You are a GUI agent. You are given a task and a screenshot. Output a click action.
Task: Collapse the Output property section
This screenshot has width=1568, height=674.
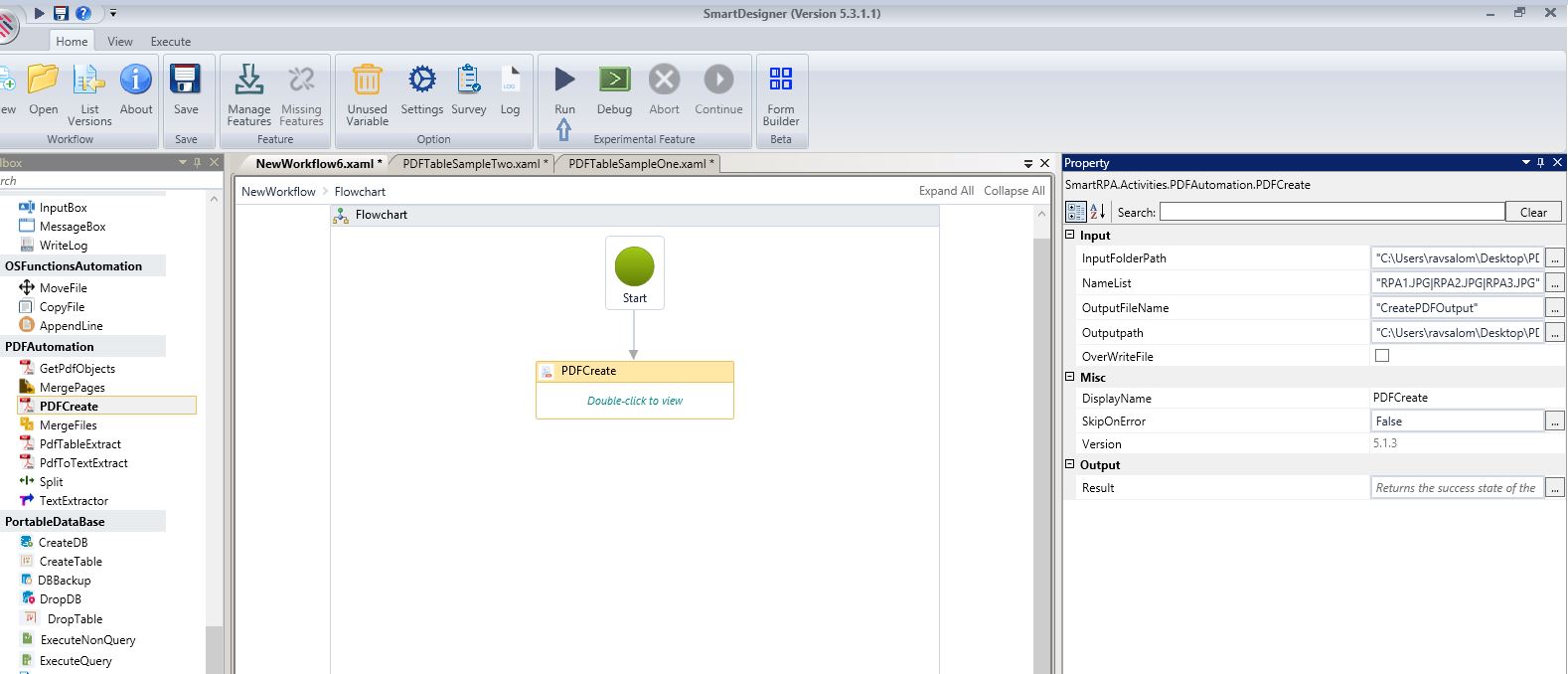point(1070,465)
